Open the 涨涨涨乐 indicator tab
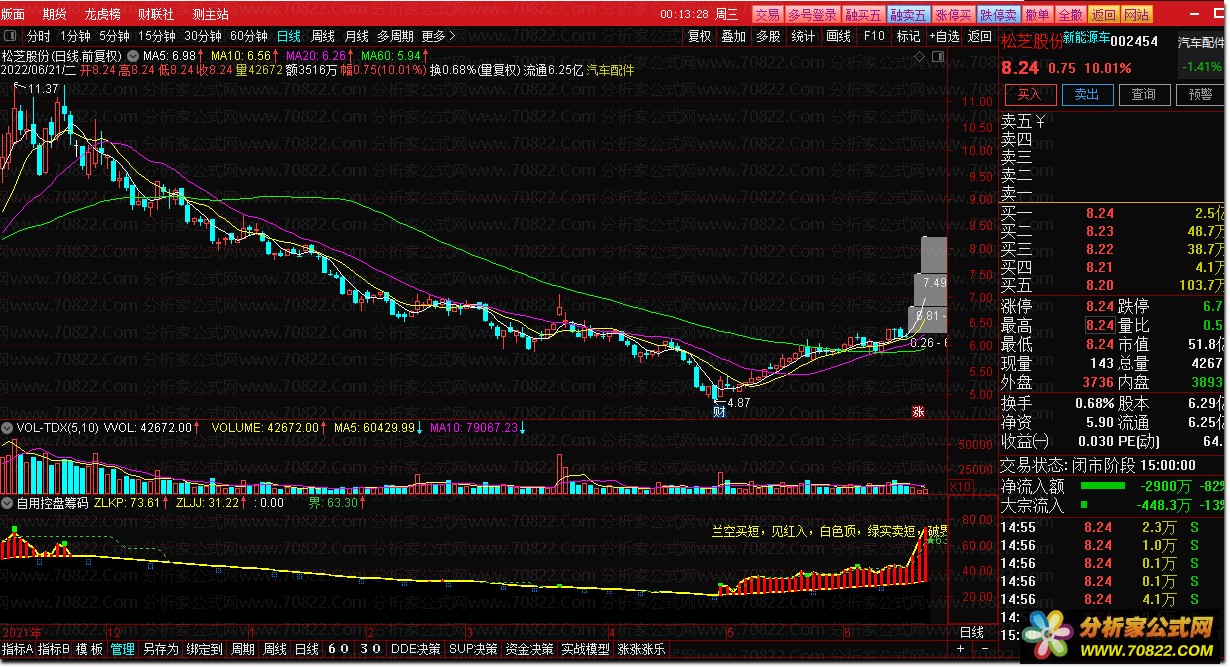The height and width of the screenshot is (667, 1230). pos(642,650)
